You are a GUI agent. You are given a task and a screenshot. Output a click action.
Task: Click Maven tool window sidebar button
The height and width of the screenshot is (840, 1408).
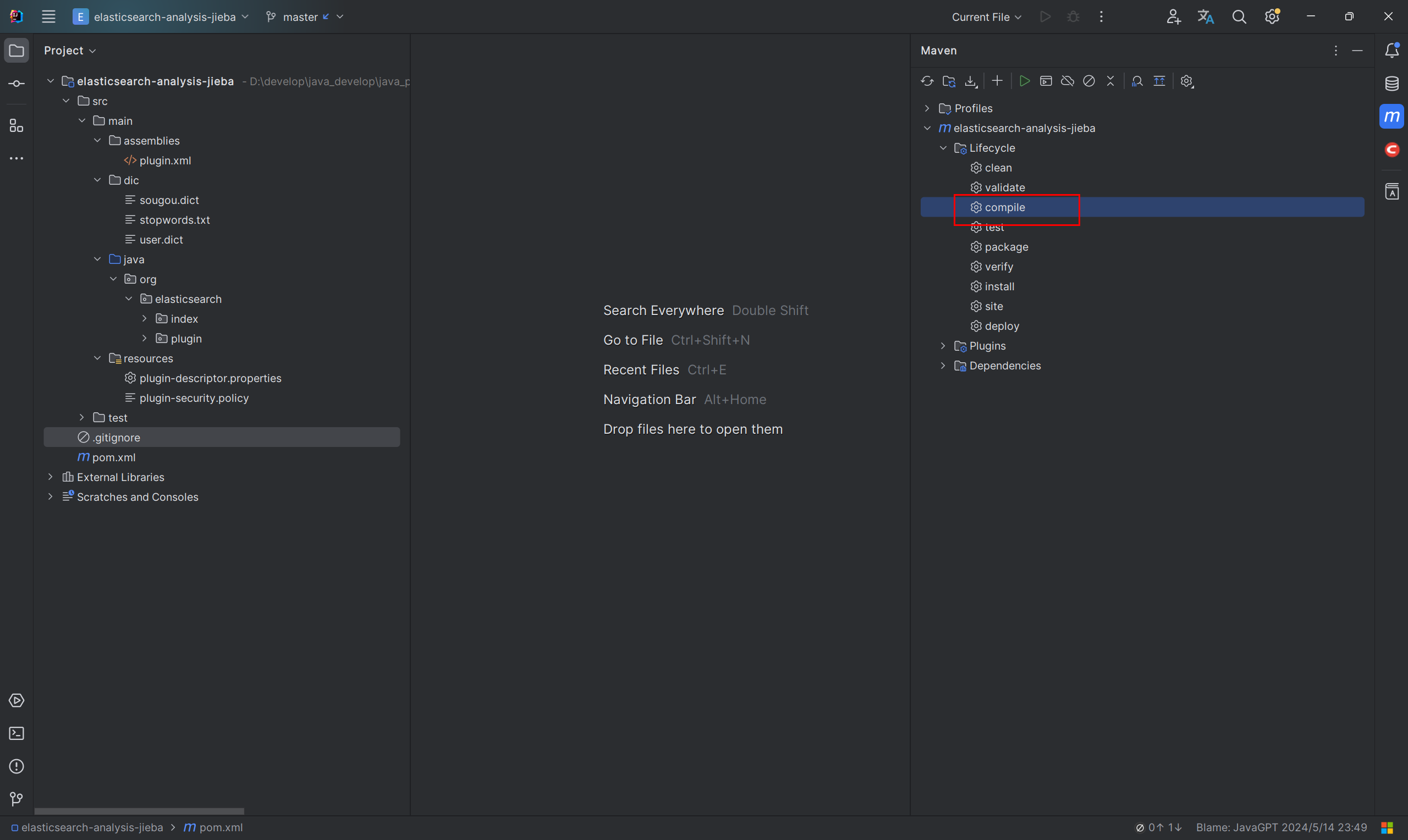(1391, 116)
